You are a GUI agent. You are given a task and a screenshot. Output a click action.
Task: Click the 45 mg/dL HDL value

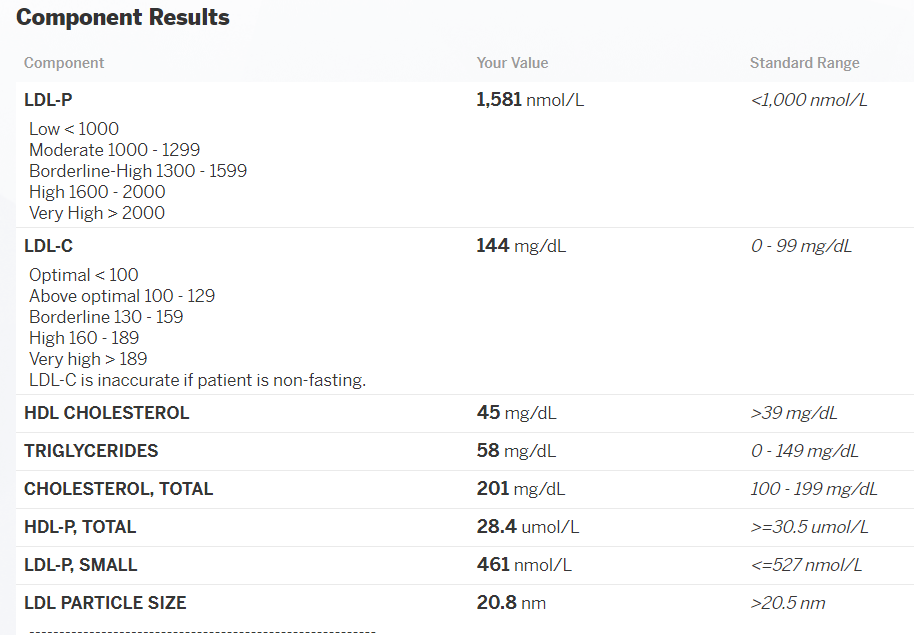click(516, 413)
